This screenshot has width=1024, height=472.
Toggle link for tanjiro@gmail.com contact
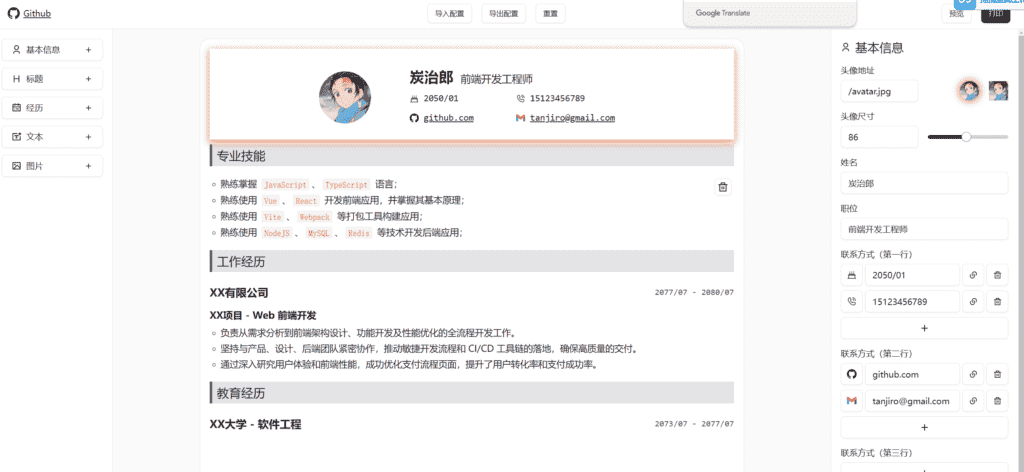973,401
